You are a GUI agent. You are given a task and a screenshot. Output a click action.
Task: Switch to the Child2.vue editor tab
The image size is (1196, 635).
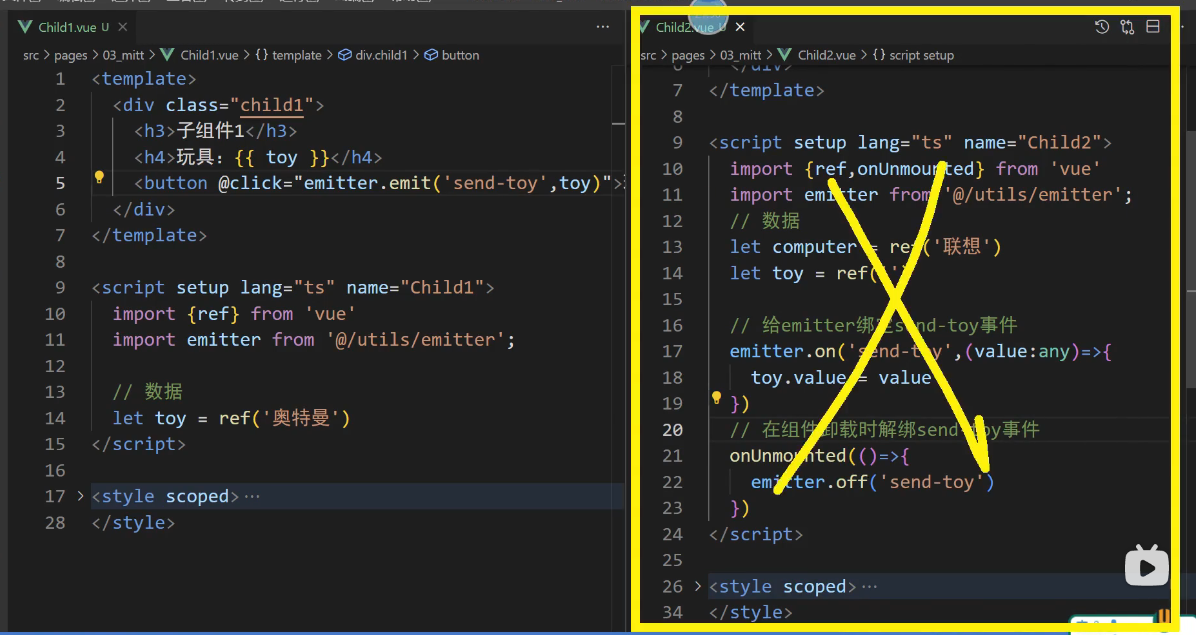[684, 27]
